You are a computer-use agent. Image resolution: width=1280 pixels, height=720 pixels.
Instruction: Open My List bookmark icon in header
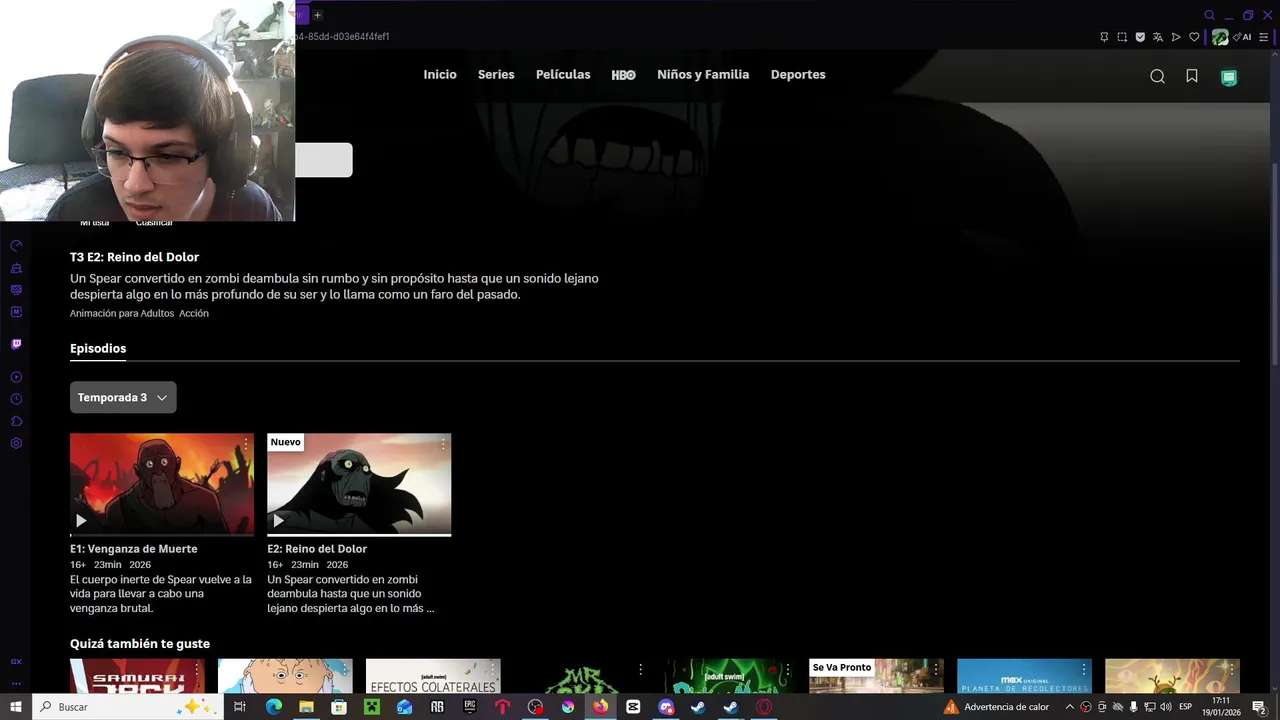[x=1192, y=76]
